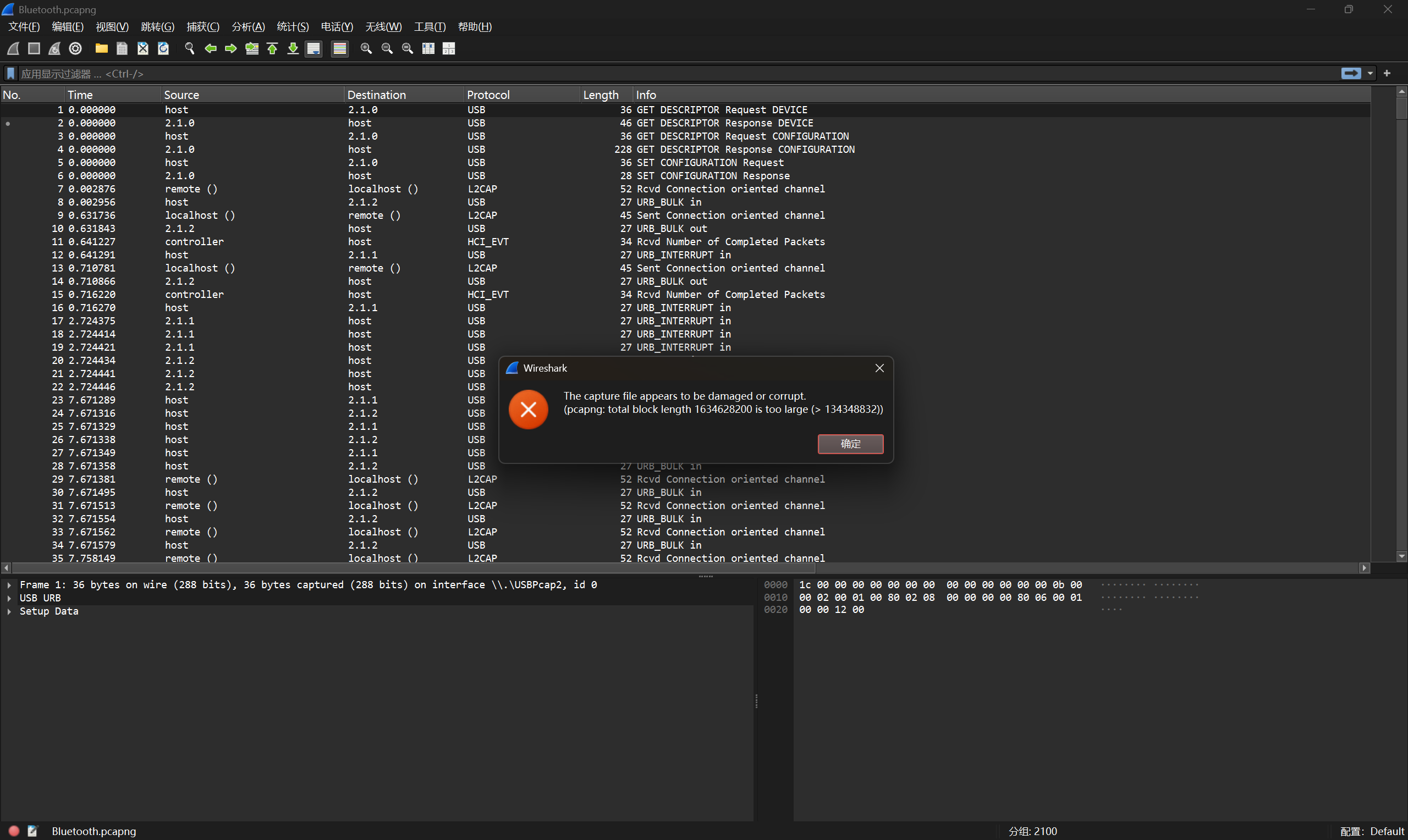Open the 视图(V) menu
This screenshot has height=840, width=1408.
pyautogui.click(x=112, y=26)
